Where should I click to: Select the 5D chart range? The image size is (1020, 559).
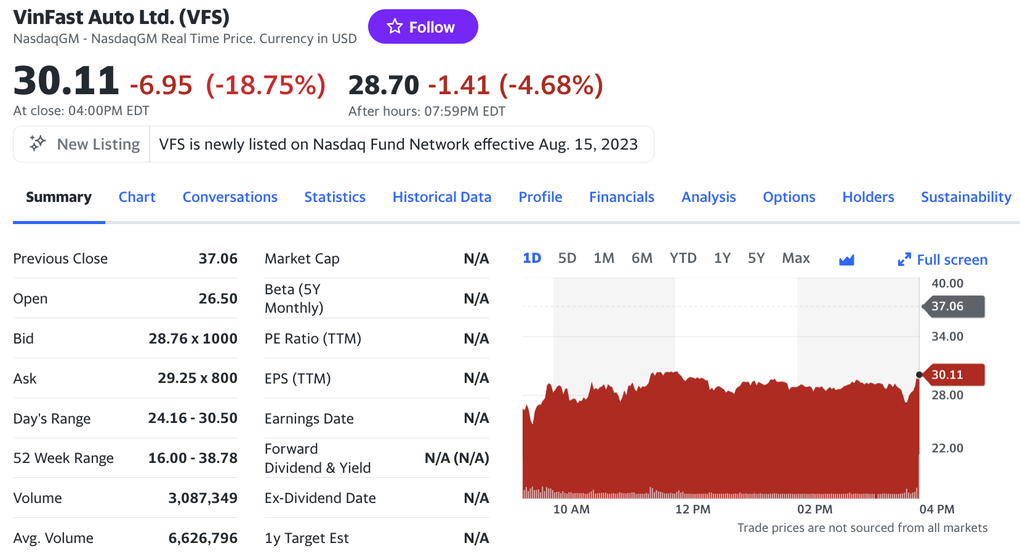[x=567, y=258]
